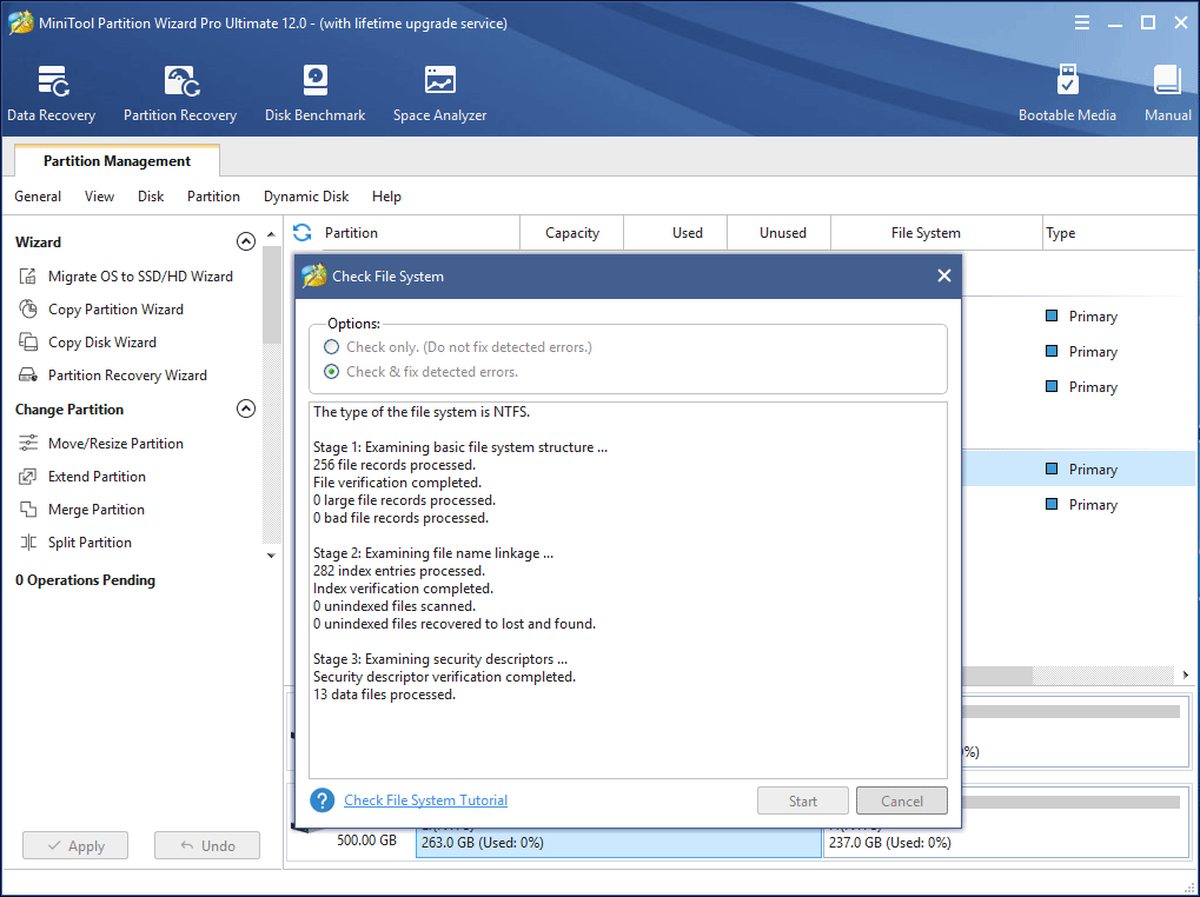Click the refresh icon beside Partition column
1200x897 pixels.
tap(302, 233)
